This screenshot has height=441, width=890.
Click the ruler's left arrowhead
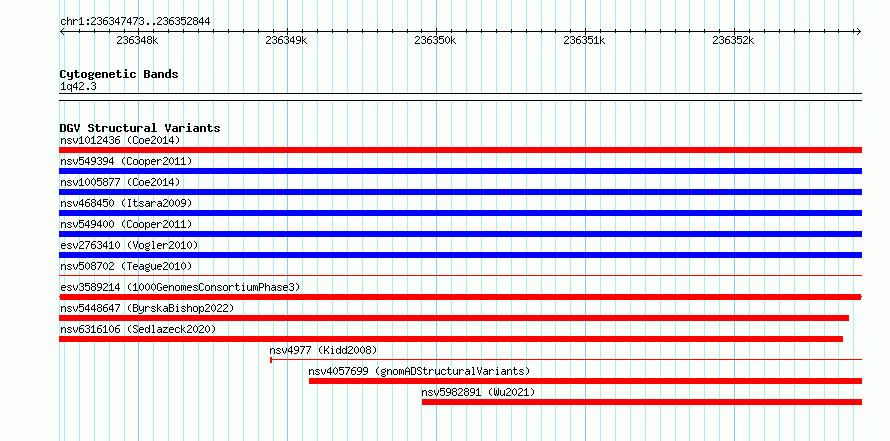(62, 32)
